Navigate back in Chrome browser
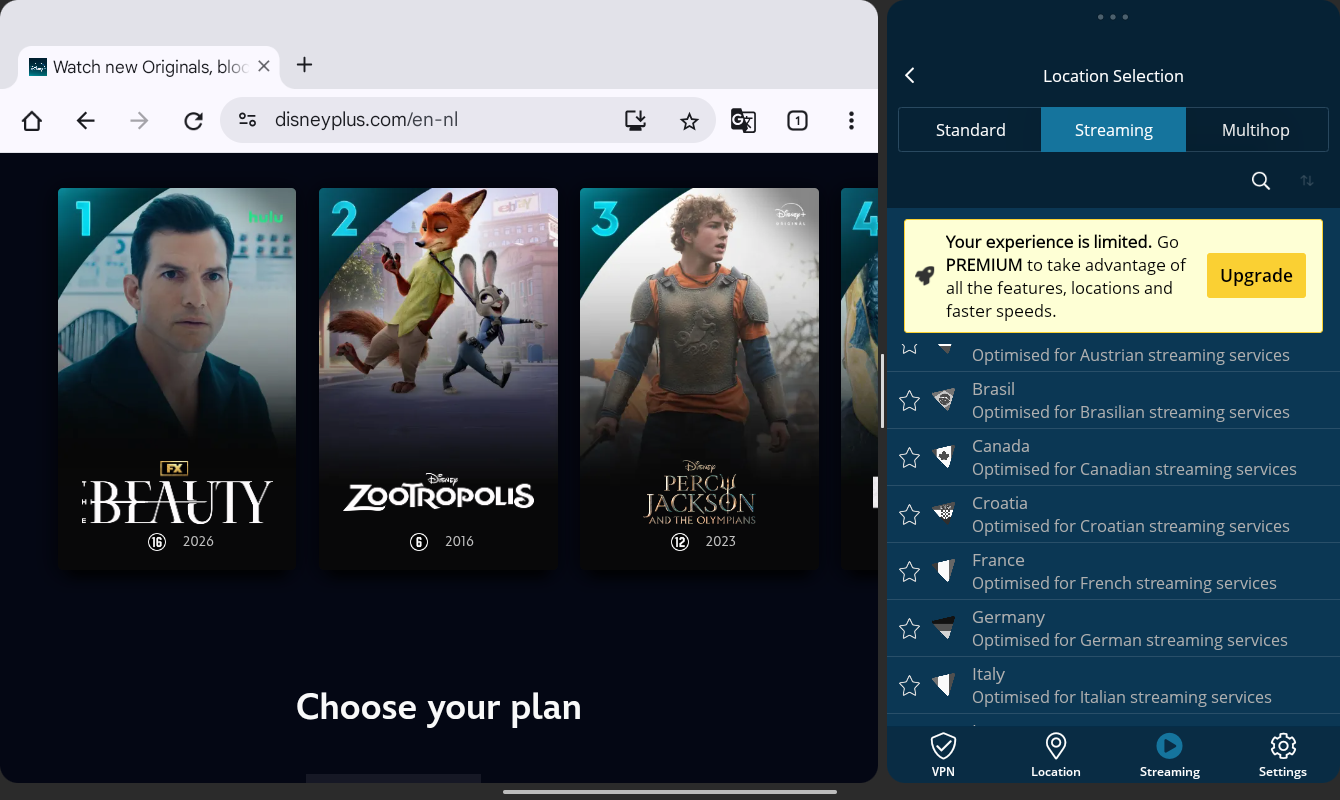 86,121
